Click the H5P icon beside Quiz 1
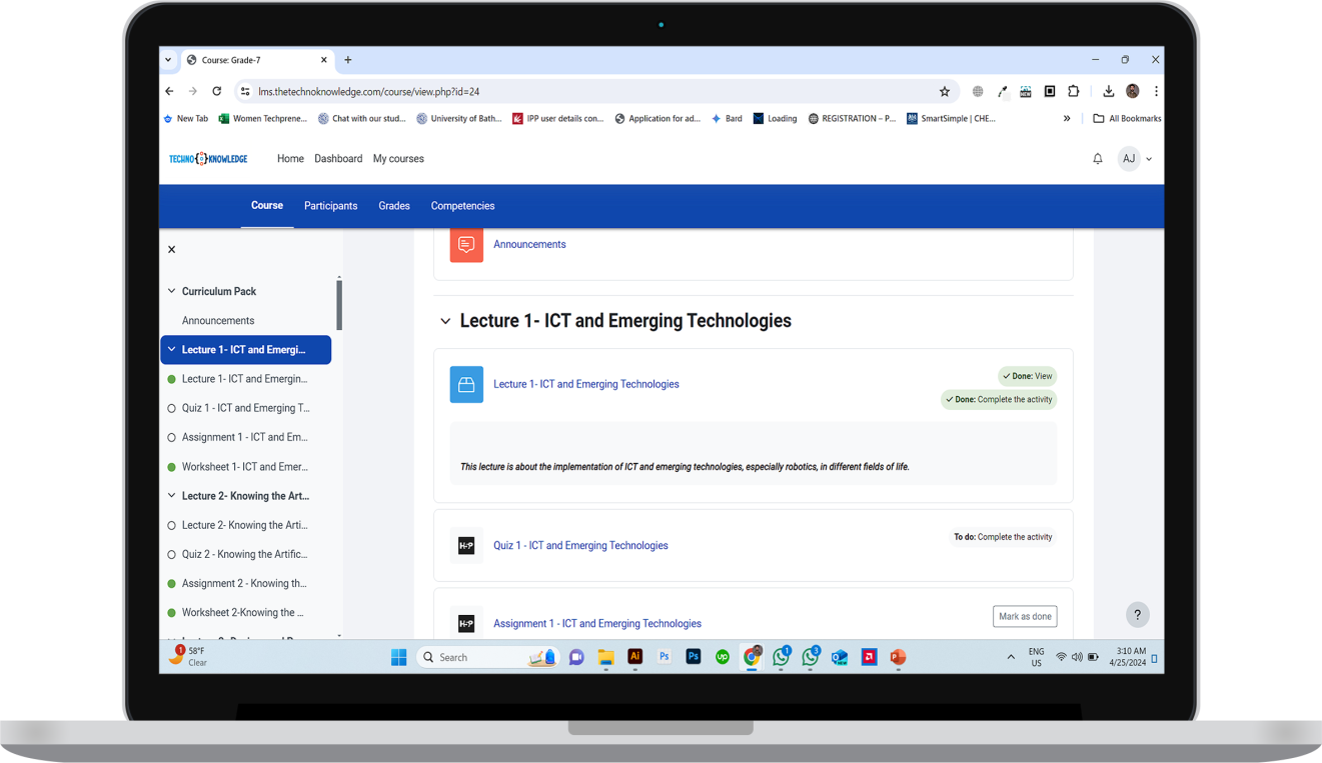Screen dimensions: 1322x763 (466, 546)
